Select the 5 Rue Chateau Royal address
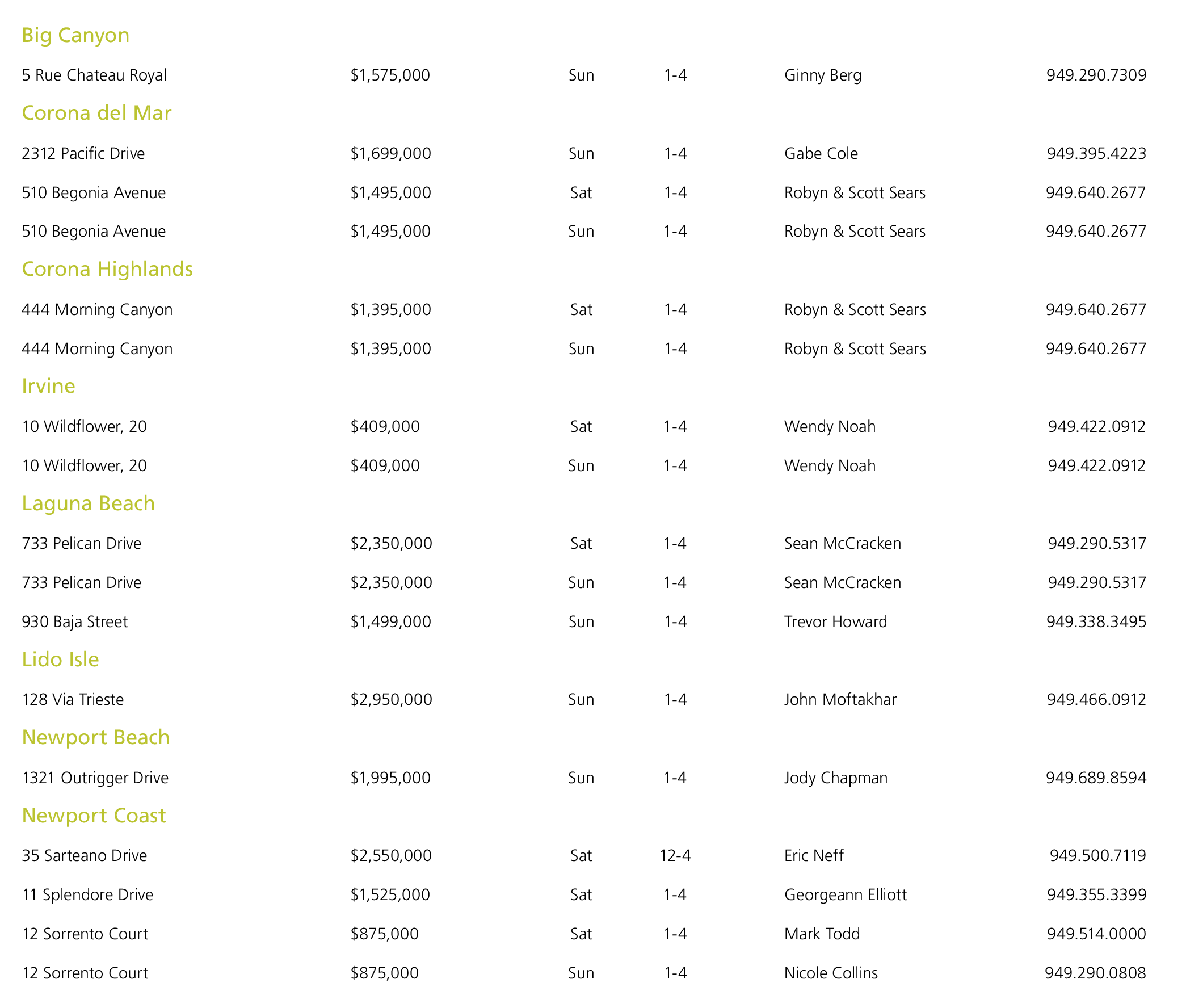The width and height of the screenshot is (1186, 1008). tap(94, 75)
